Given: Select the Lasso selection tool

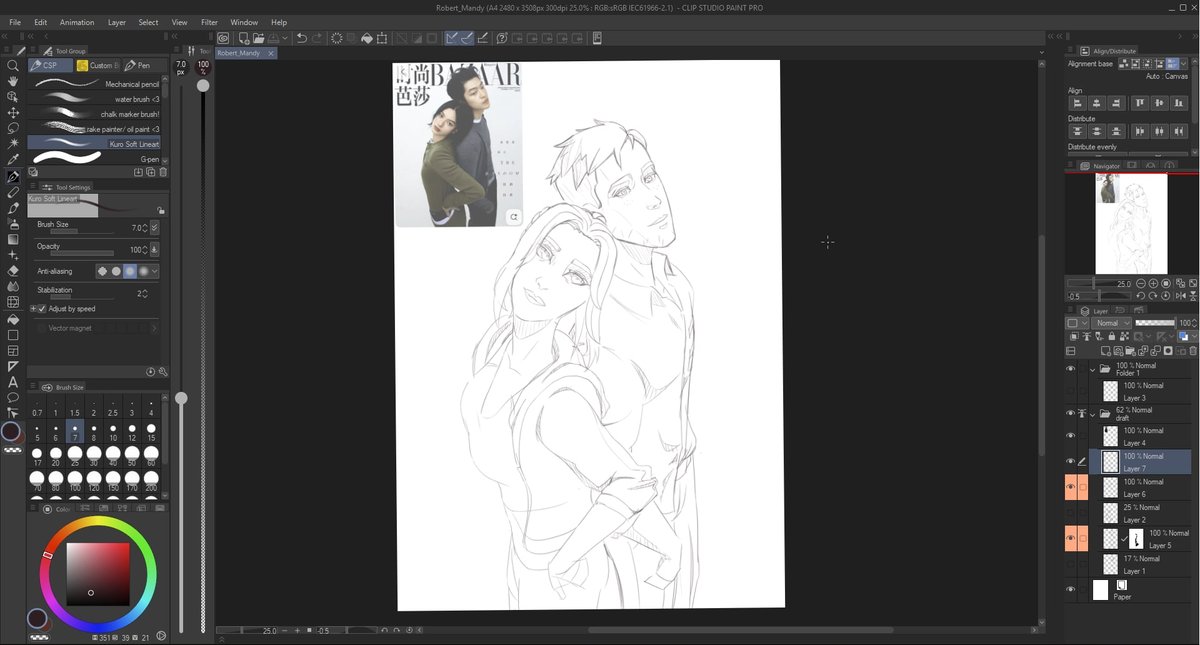Looking at the screenshot, I should click(x=13, y=128).
